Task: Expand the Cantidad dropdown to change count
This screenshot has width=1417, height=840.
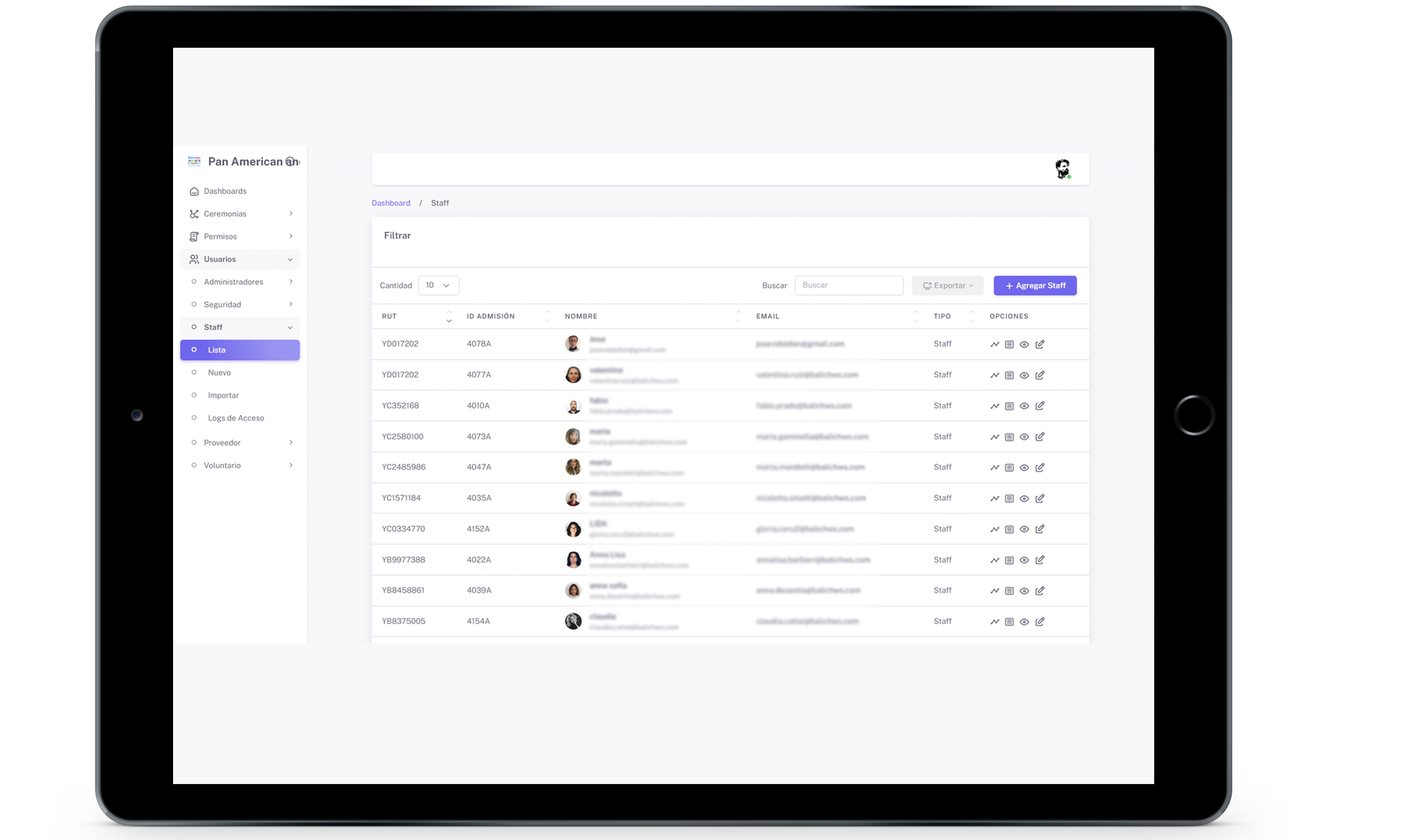Action: click(437, 285)
